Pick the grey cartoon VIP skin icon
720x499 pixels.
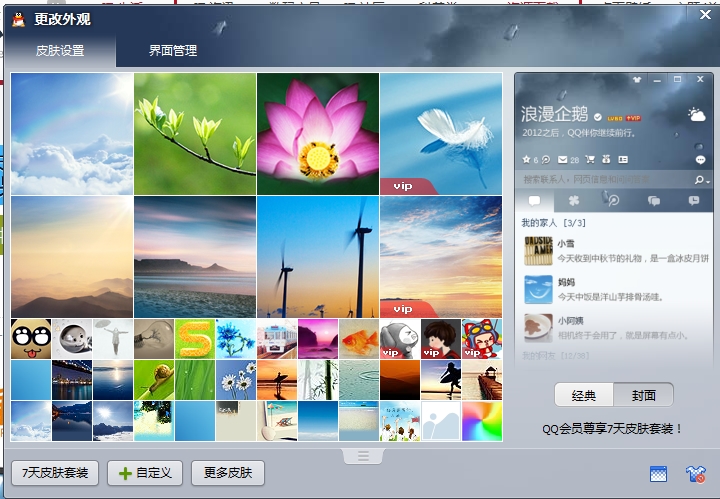400,339
